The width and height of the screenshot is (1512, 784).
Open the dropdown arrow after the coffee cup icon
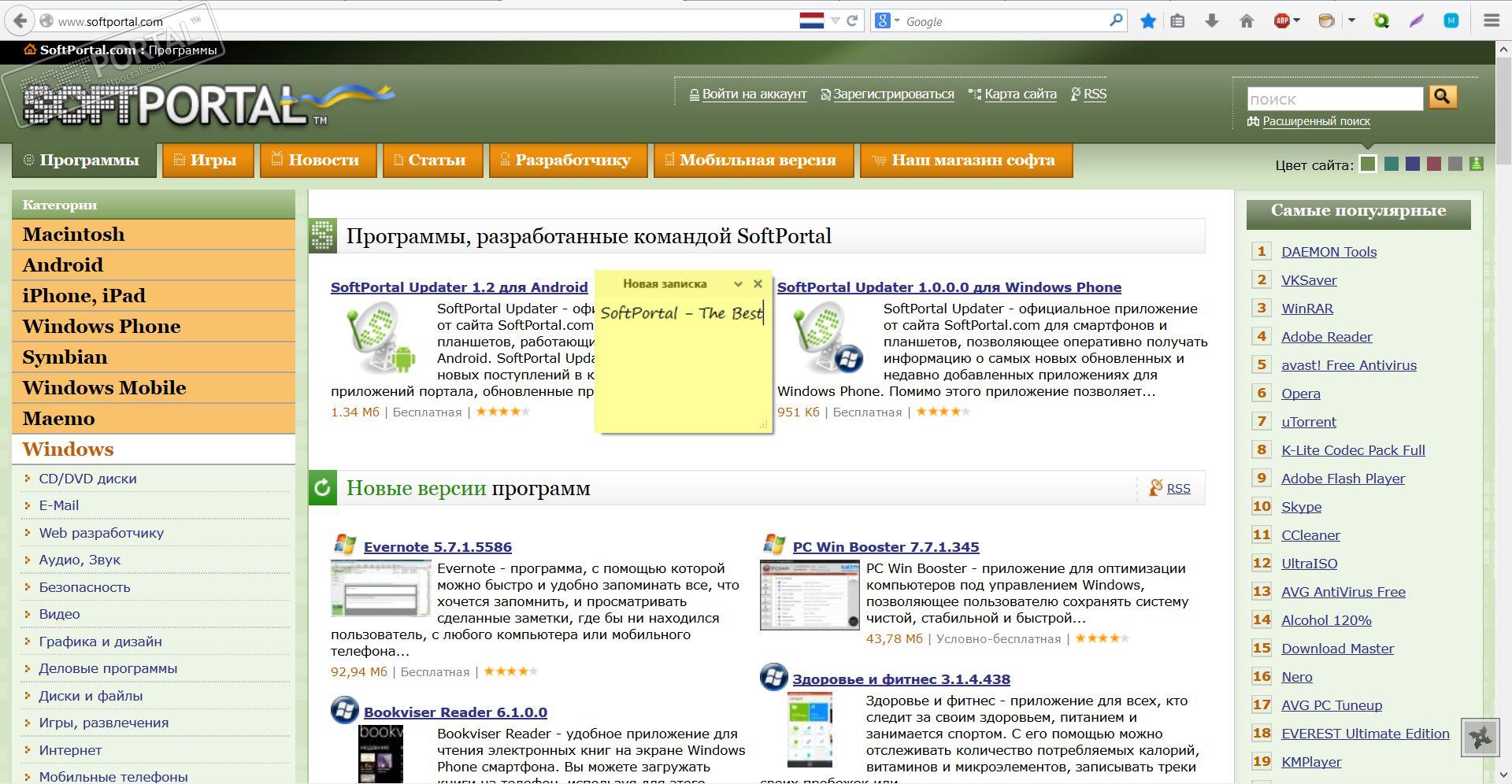pyautogui.click(x=1351, y=21)
